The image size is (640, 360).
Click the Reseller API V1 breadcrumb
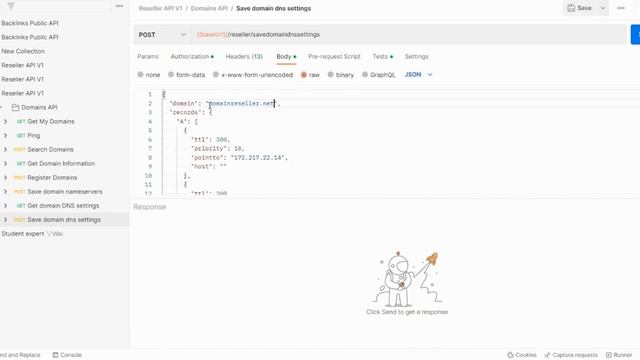(x=160, y=8)
